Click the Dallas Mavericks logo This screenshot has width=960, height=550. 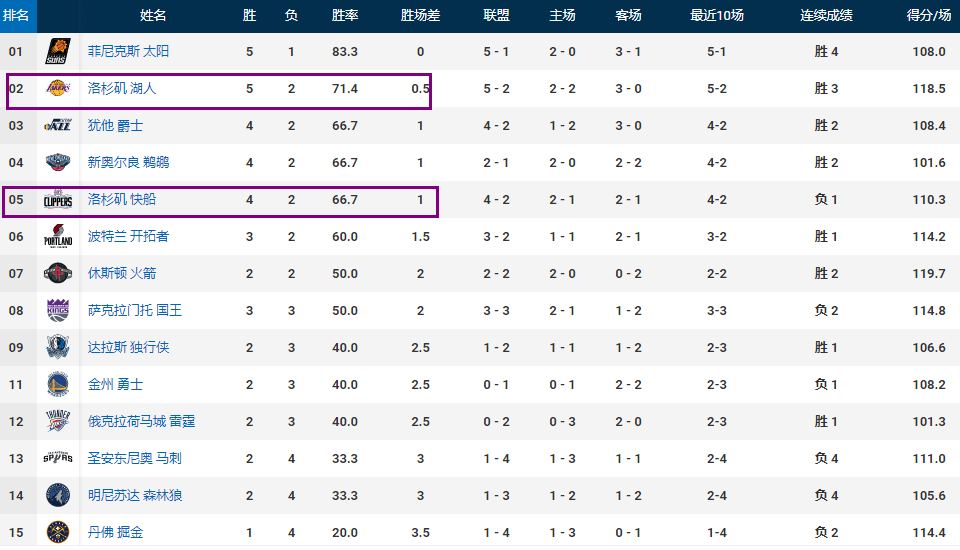coord(58,347)
